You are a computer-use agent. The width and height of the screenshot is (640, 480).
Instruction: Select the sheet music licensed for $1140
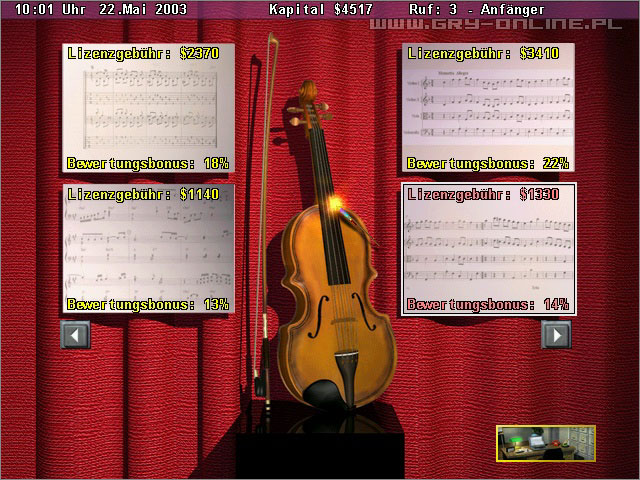click(149, 248)
